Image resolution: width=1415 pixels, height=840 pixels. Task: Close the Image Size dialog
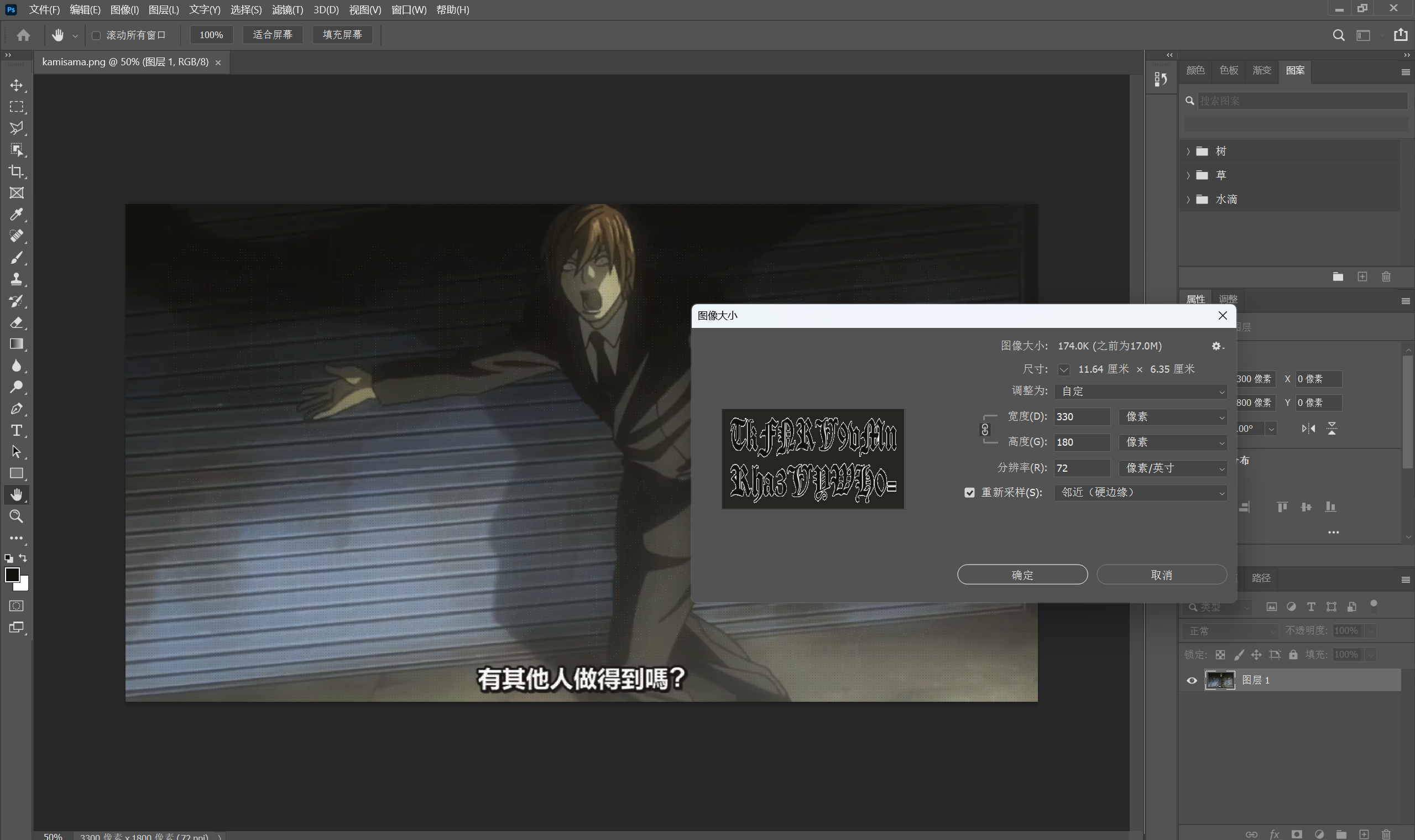pyautogui.click(x=1223, y=315)
